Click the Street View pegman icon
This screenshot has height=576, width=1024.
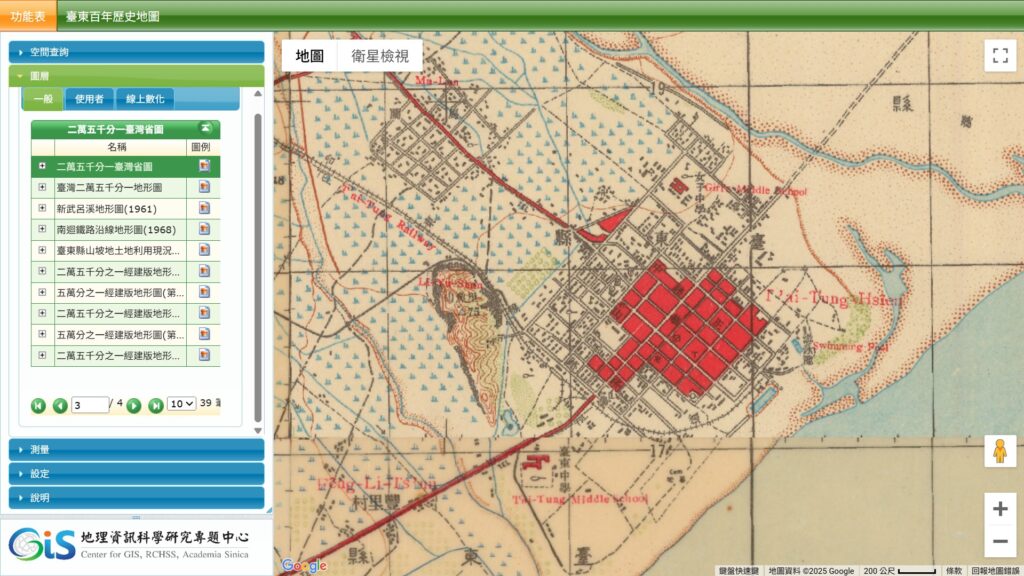coord(999,451)
